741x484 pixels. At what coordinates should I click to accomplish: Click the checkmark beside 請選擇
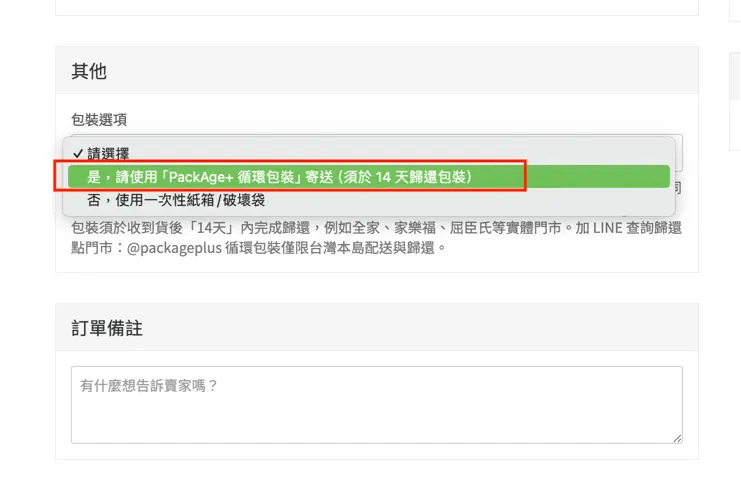point(78,154)
